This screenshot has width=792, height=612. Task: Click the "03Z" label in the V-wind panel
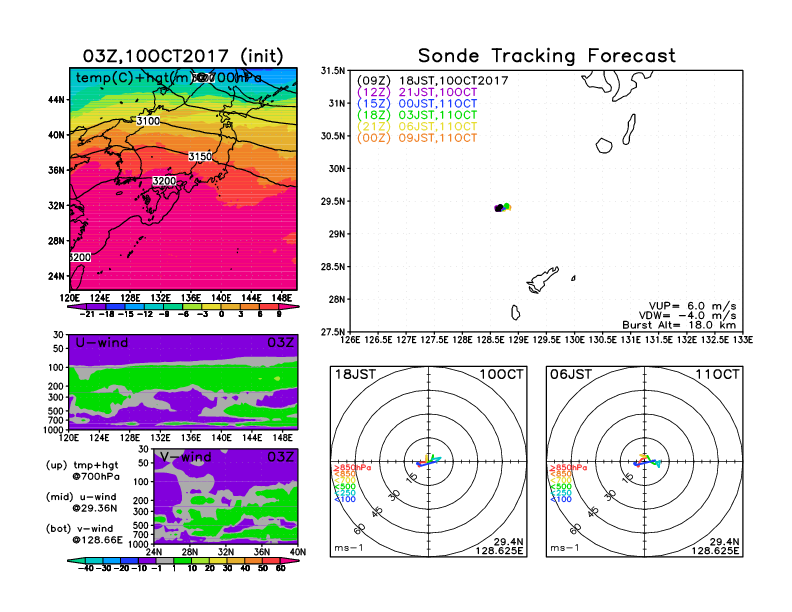tap(280, 457)
